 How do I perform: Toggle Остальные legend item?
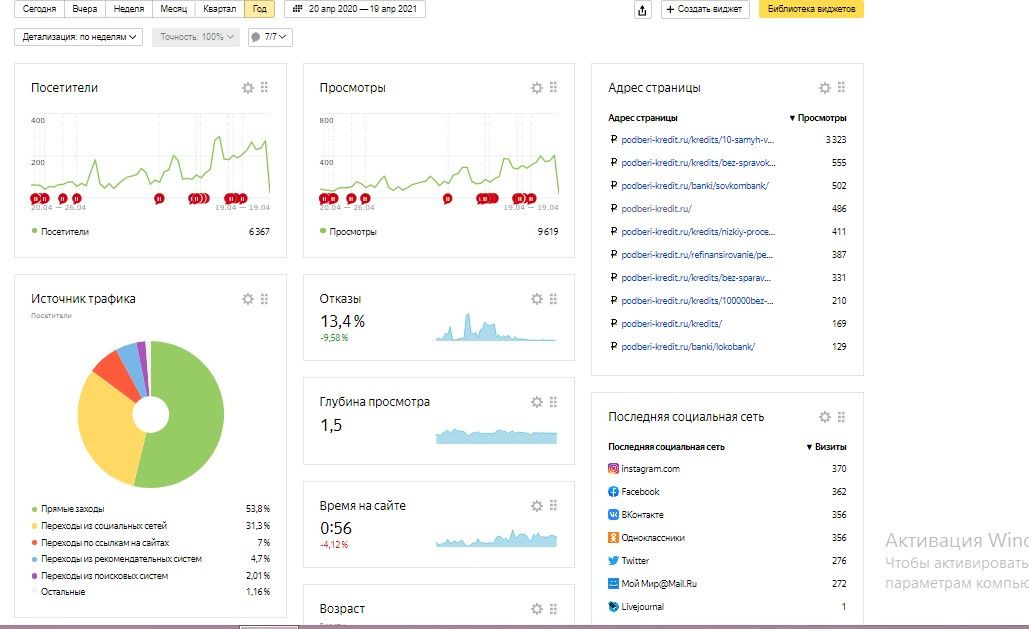pyautogui.click(x=58, y=592)
